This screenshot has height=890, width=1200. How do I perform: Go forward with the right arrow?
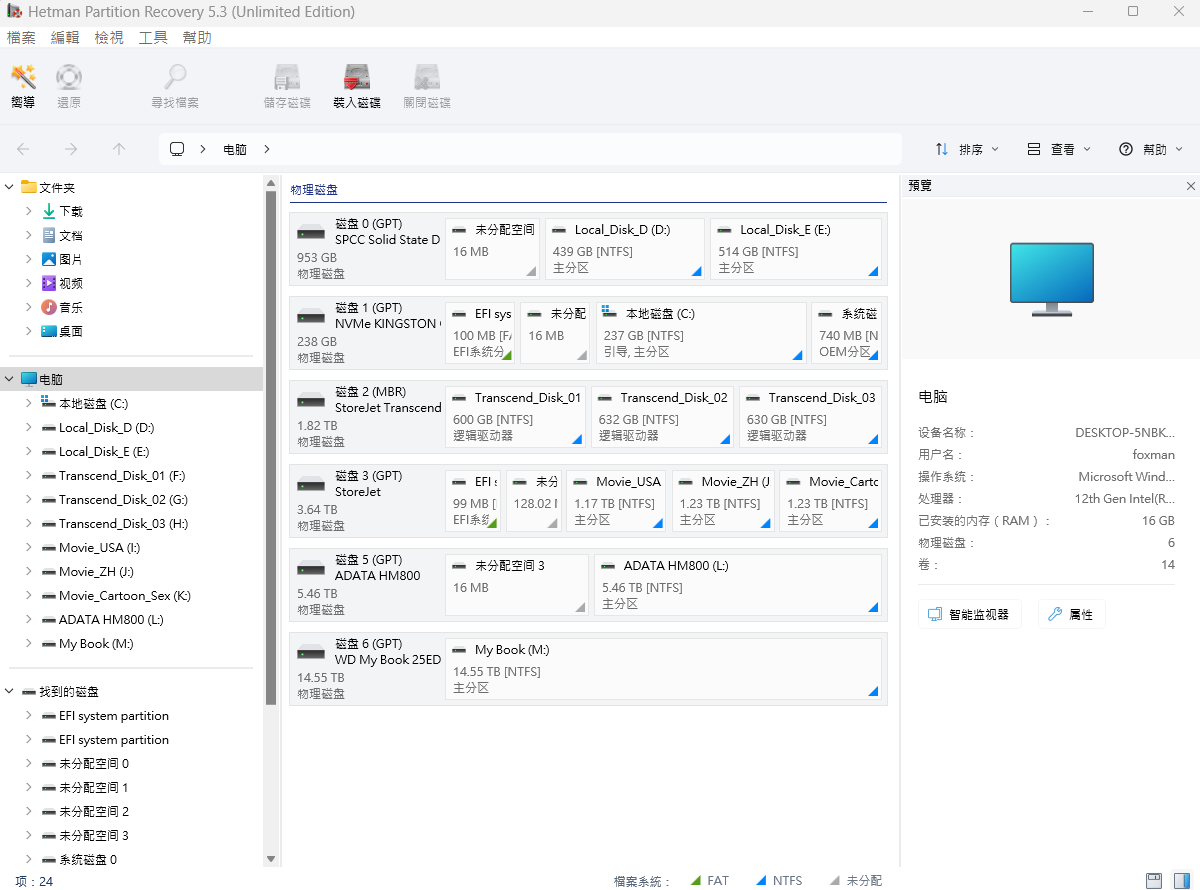[71, 149]
